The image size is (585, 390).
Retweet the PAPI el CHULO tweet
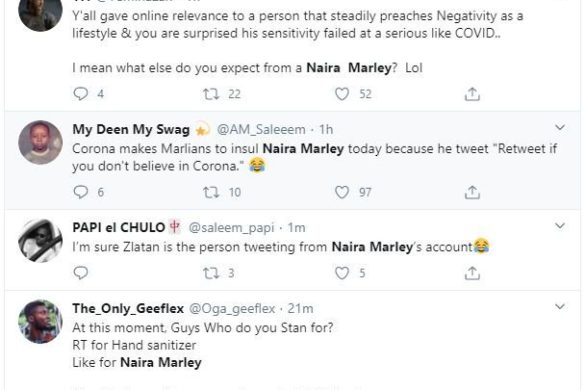point(211,273)
